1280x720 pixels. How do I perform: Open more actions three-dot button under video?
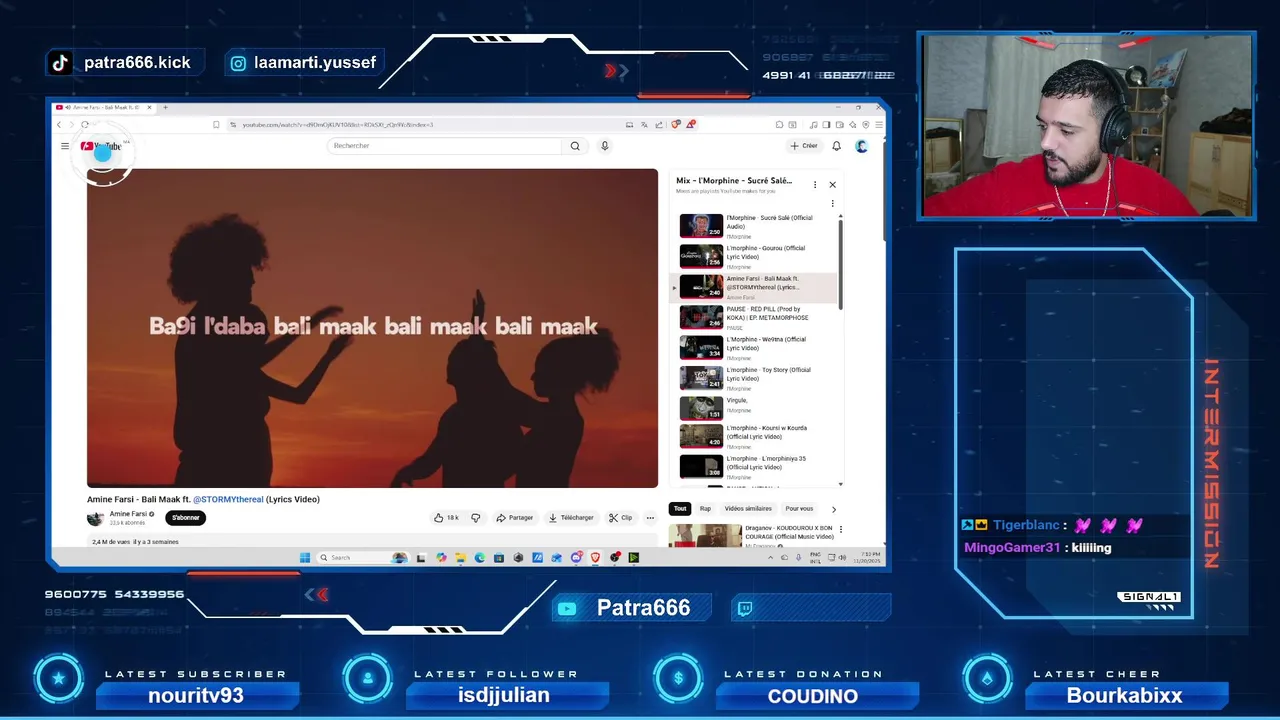click(650, 518)
